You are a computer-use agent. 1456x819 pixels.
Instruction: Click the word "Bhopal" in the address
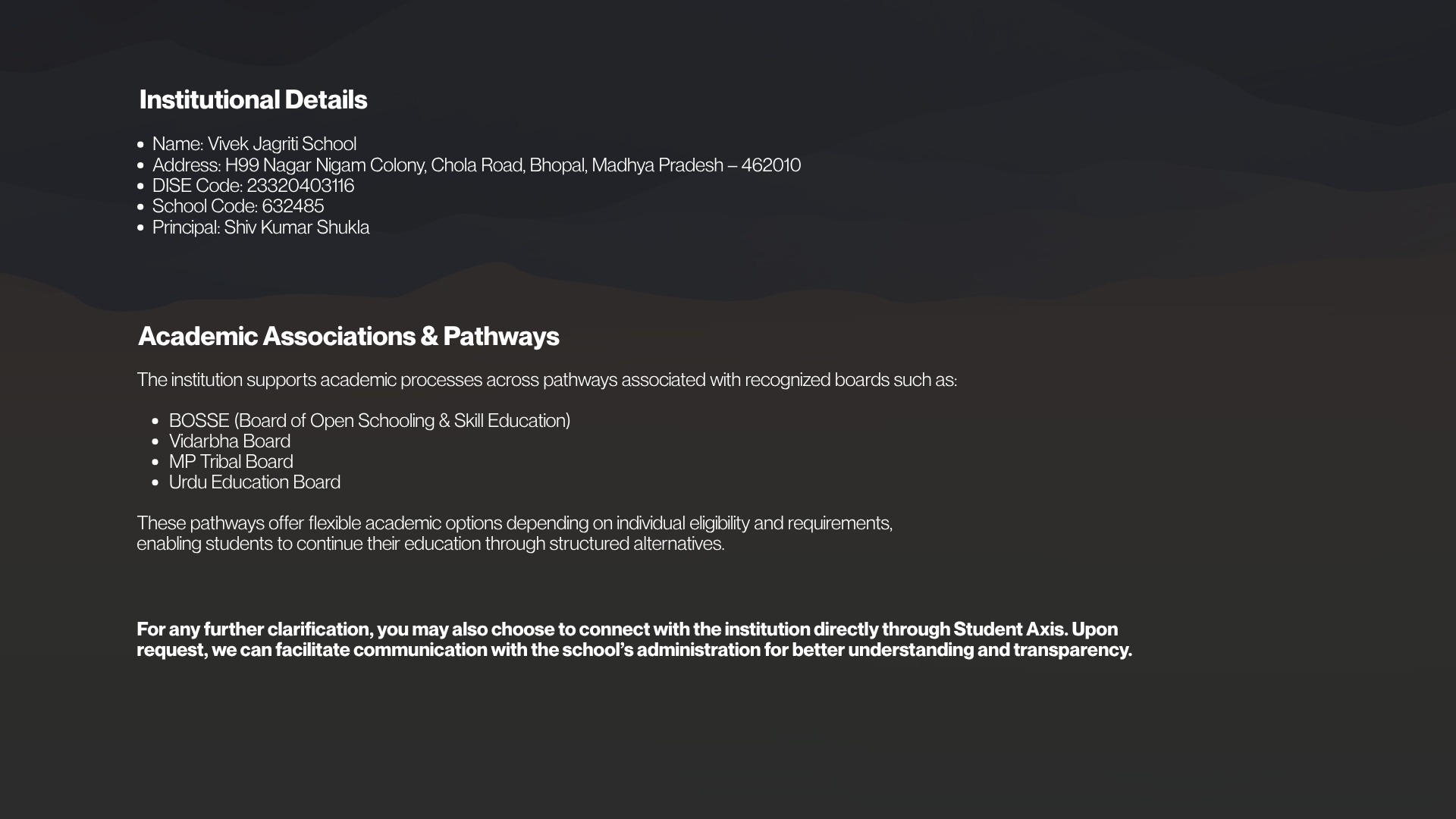coord(557,165)
